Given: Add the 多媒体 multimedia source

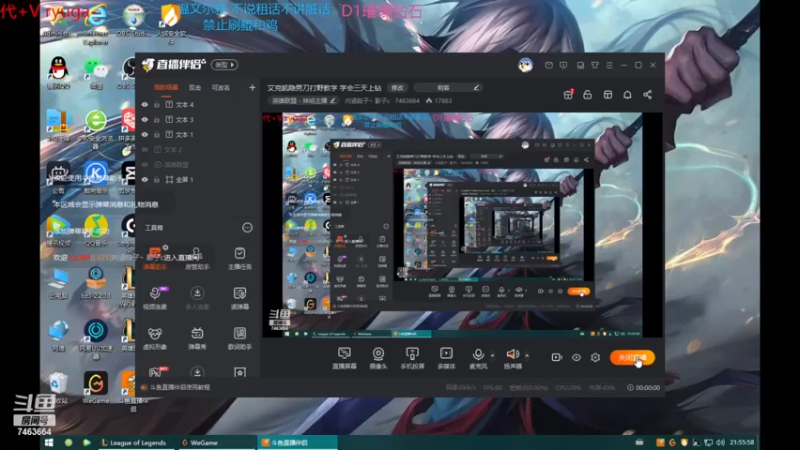Looking at the screenshot, I should (x=446, y=358).
